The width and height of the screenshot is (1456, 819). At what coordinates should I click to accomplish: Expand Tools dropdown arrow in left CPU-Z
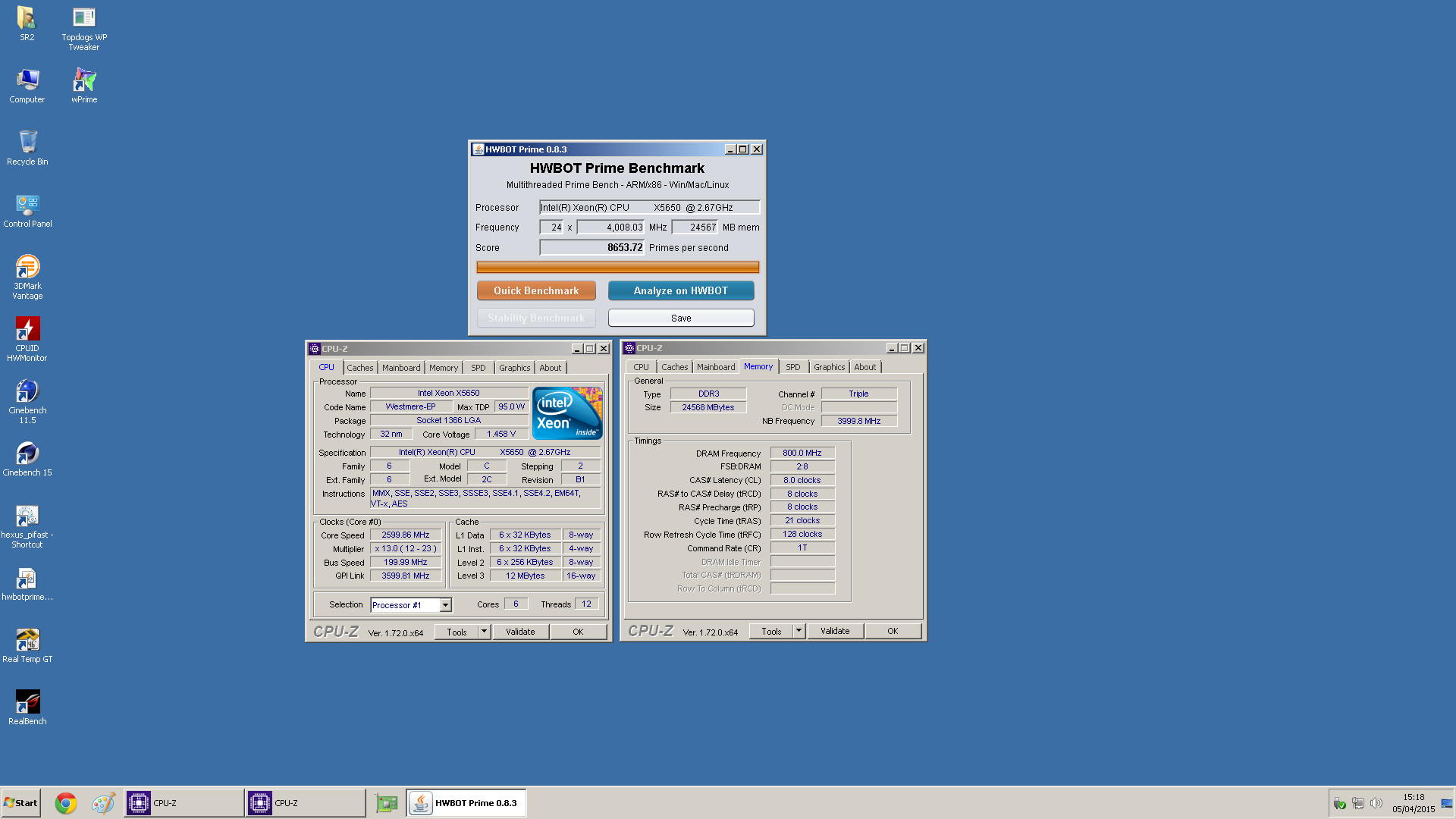click(484, 632)
